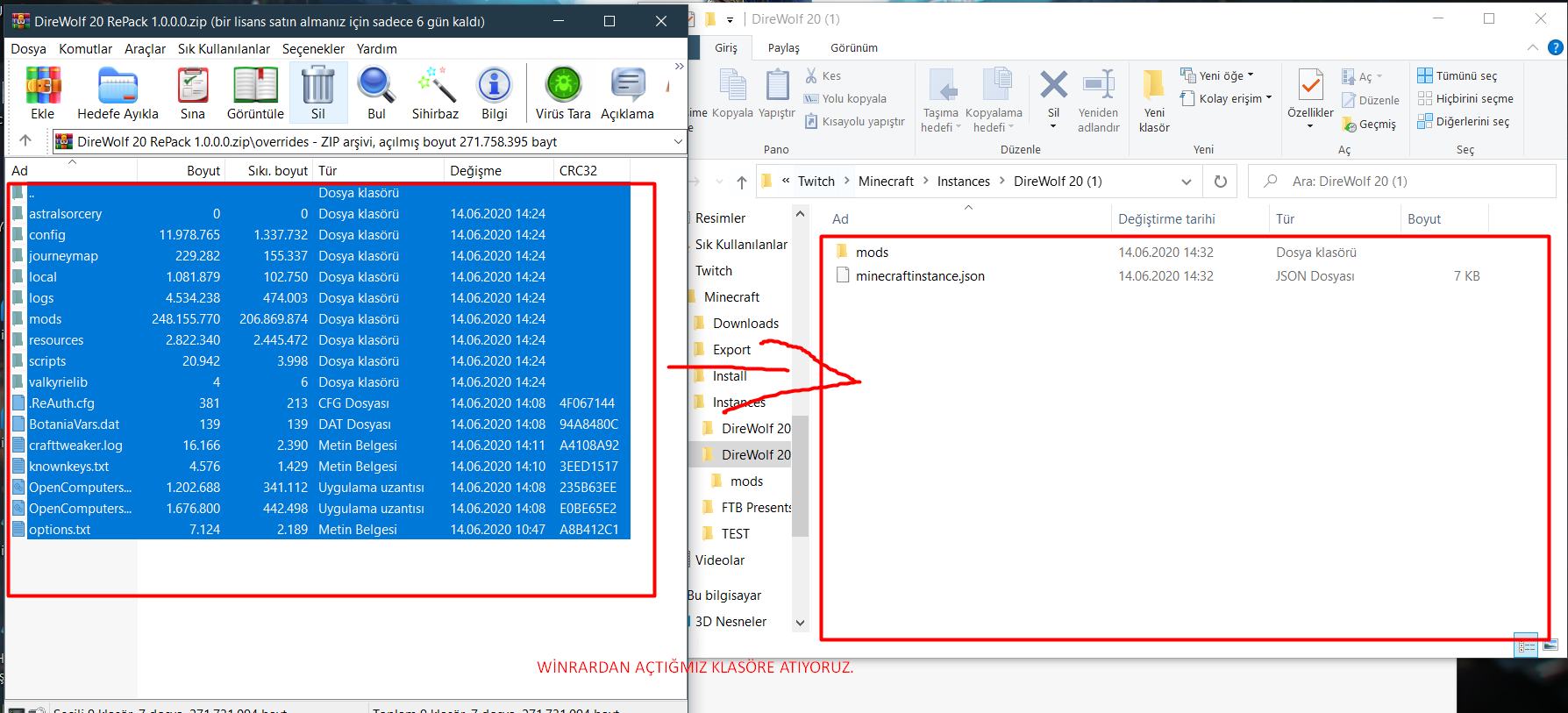
Task: Click the red X Sil in Explorer ribbon
Action: pyautogui.click(x=1053, y=92)
